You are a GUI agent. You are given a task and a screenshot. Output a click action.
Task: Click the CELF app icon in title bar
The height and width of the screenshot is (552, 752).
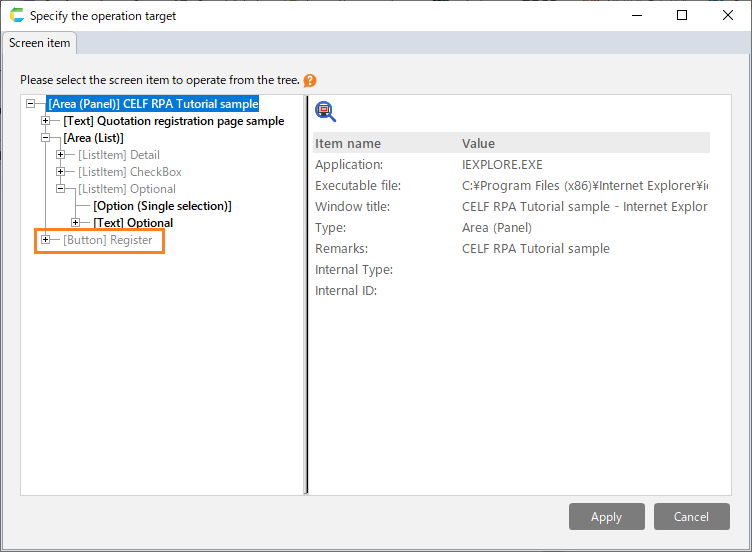tap(16, 16)
